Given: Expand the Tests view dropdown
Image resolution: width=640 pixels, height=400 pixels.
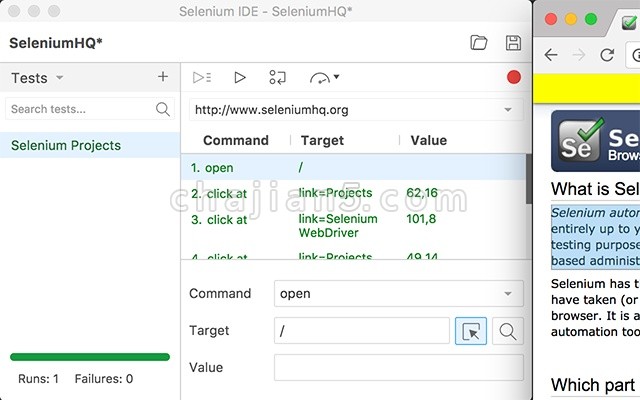Looking at the screenshot, I should [x=59, y=78].
